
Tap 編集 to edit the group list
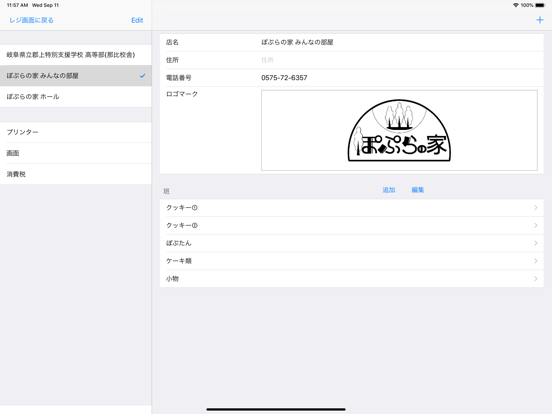[418, 190]
